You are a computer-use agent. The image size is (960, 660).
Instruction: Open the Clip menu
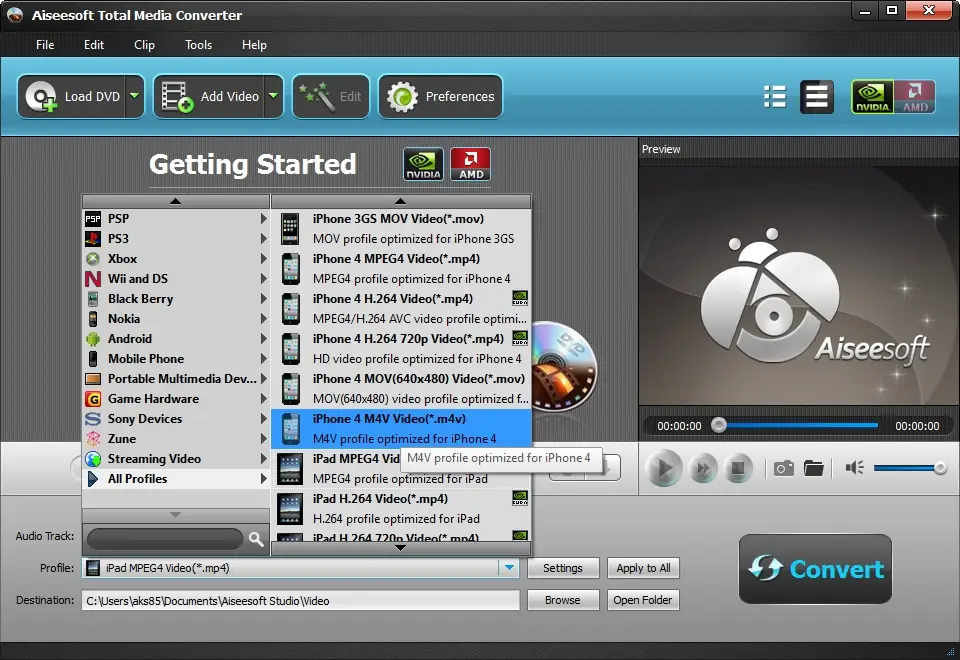(x=144, y=45)
